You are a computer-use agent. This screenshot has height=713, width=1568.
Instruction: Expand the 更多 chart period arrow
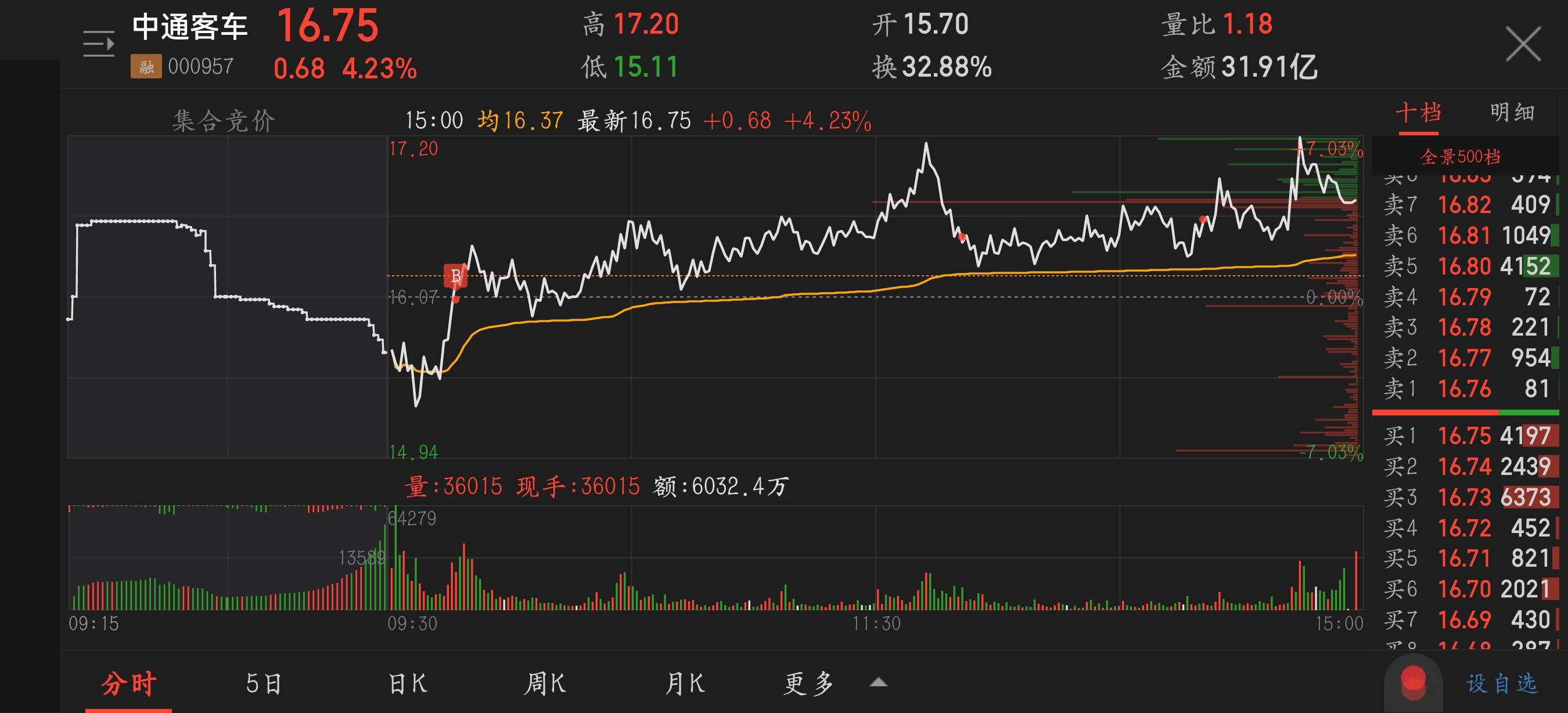[x=878, y=682]
